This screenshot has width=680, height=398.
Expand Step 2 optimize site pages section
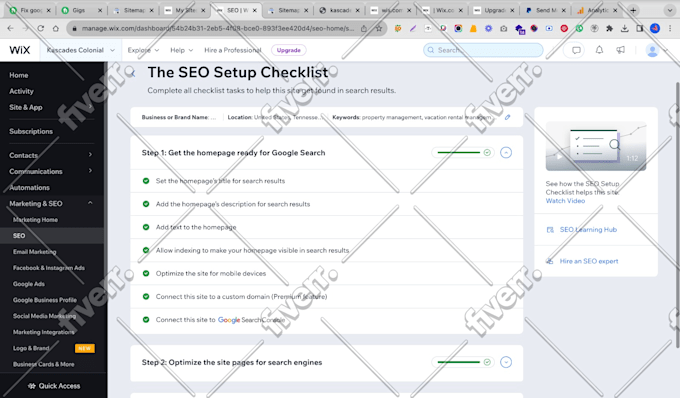click(x=506, y=362)
